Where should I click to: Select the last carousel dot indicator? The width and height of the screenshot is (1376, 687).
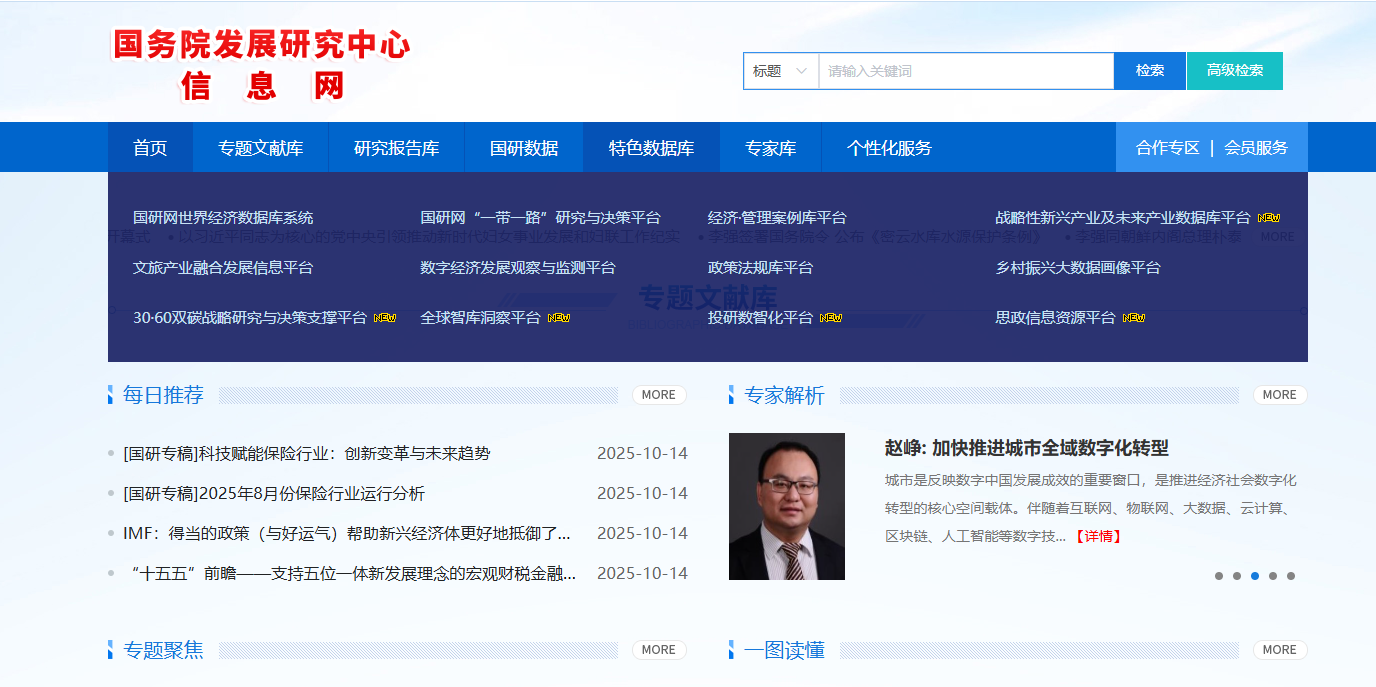tap(1291, 576)
